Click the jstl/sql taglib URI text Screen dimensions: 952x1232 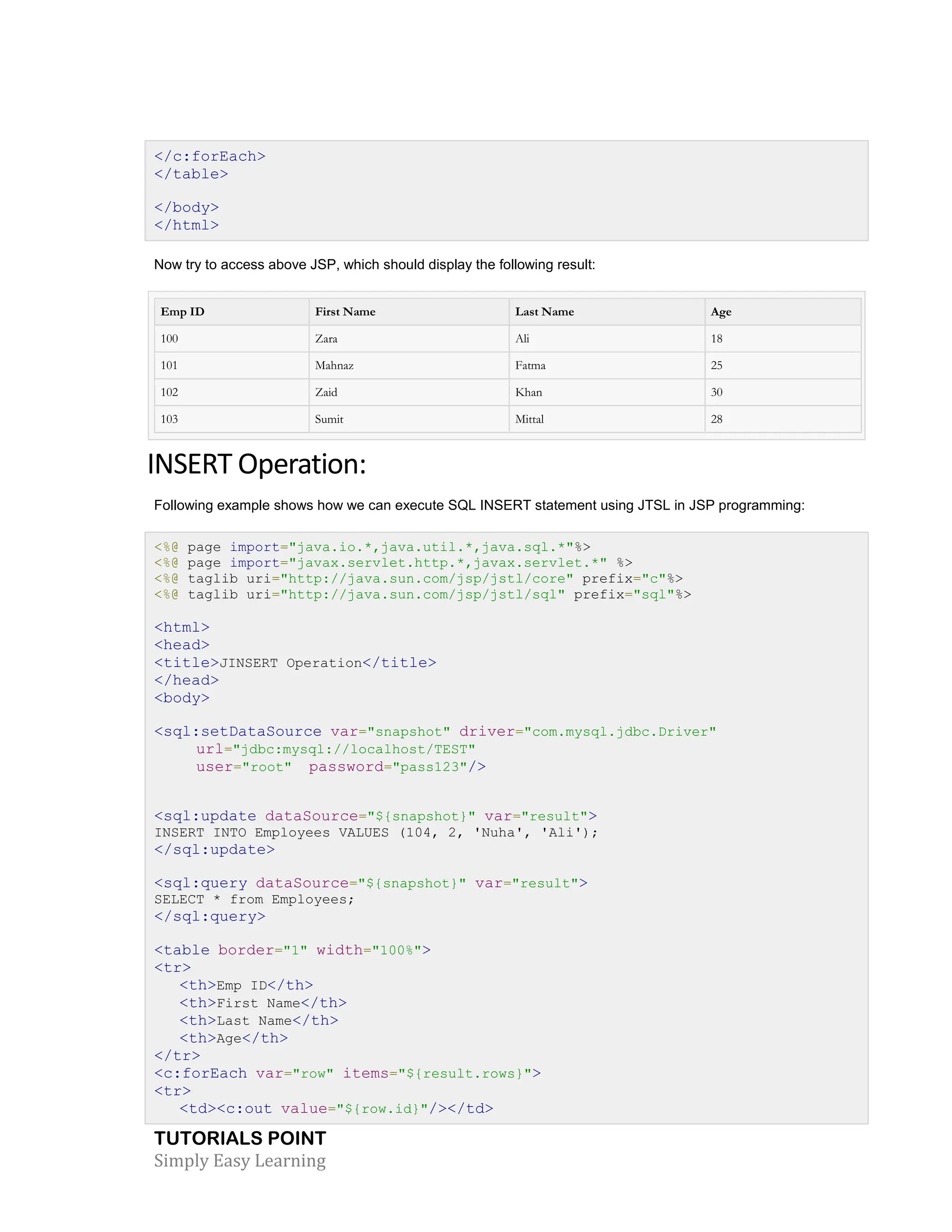point(423,595)
